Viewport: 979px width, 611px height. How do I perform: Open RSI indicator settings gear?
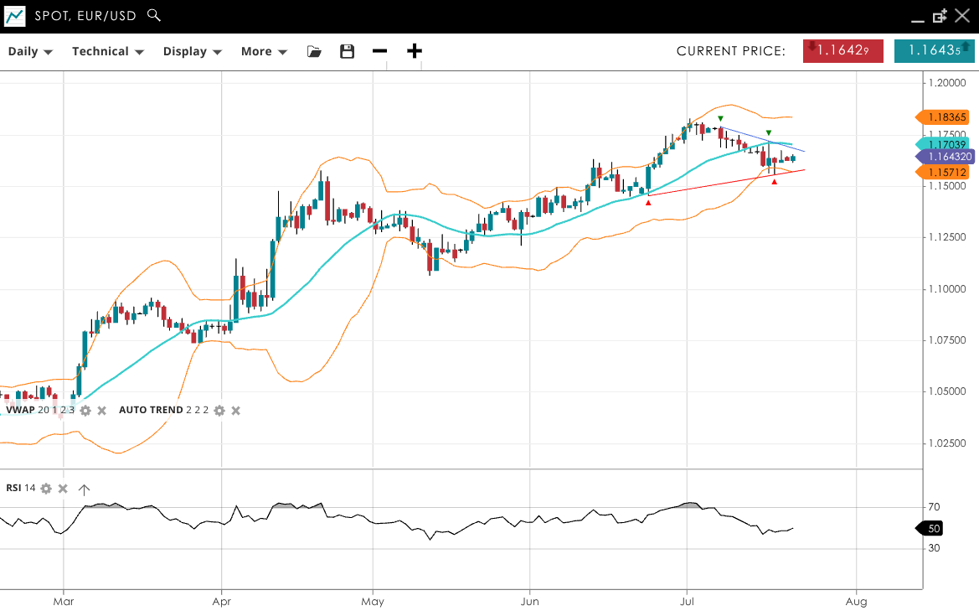point(46,488)
